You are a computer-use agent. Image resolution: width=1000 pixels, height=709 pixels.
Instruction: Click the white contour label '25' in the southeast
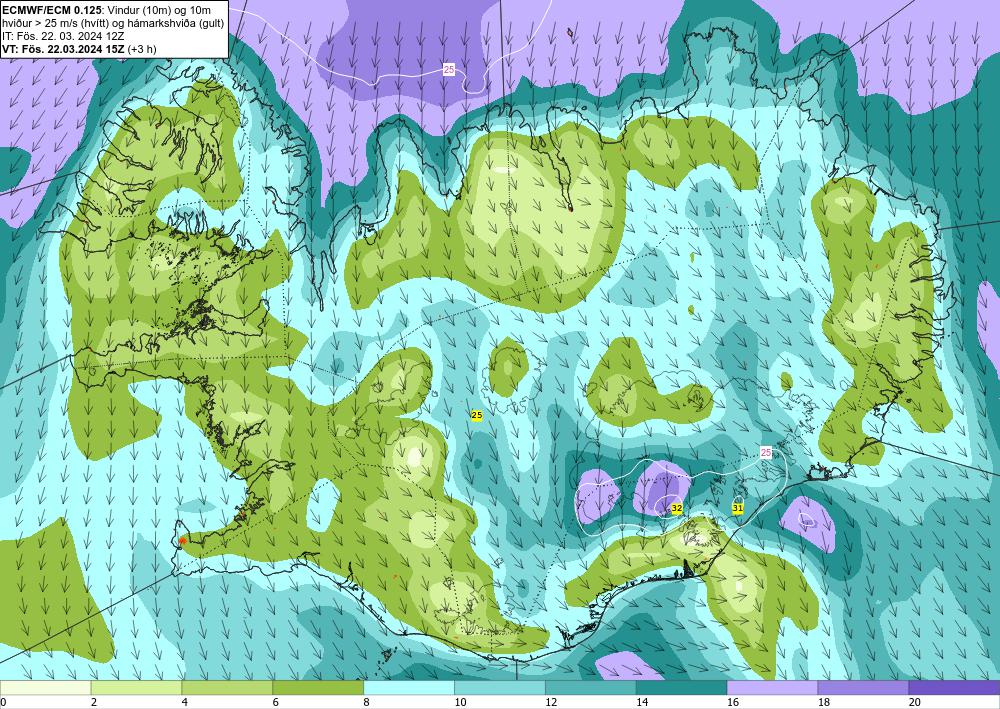pyautogui.click(x=766, y=453)
